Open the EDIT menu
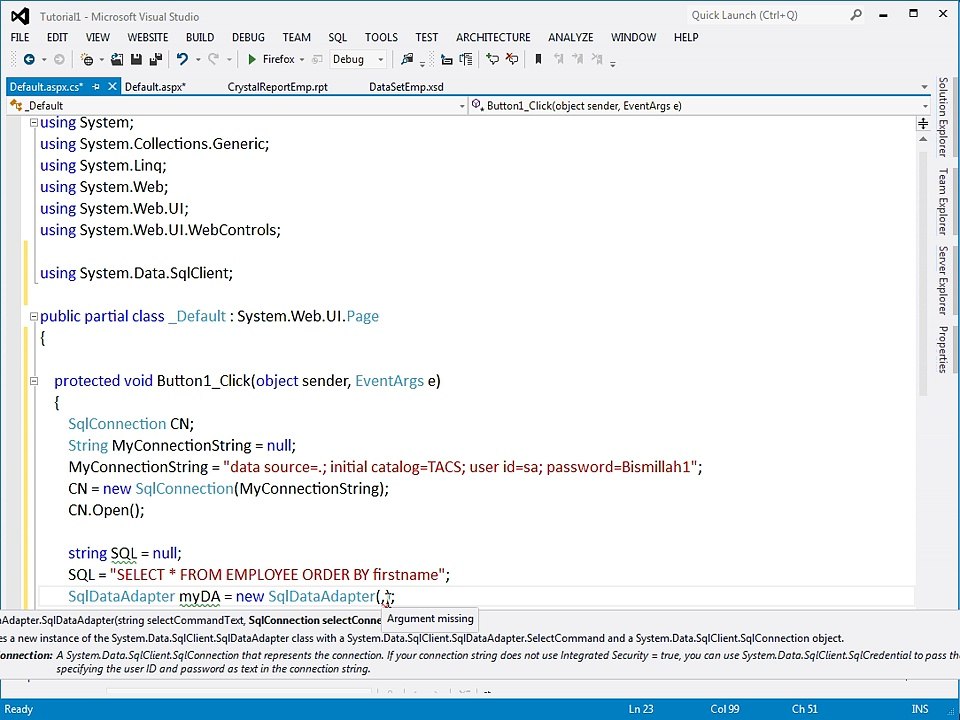 tap(57, 37)
